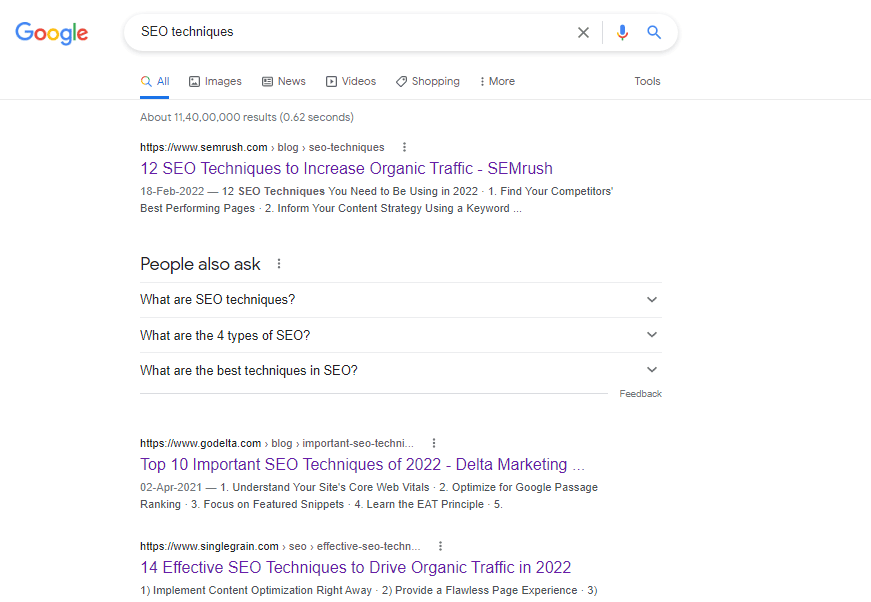Viewport: 871px width, 602px height.
Task: Start voice search with microphone icon
Action: [622, 32]
